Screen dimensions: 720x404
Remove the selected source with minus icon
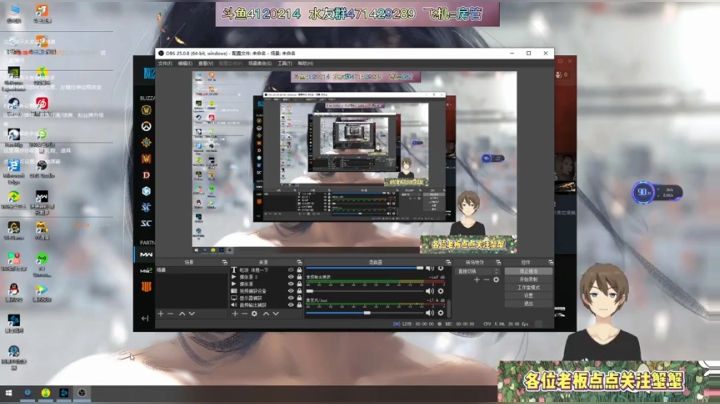(244, 314)
